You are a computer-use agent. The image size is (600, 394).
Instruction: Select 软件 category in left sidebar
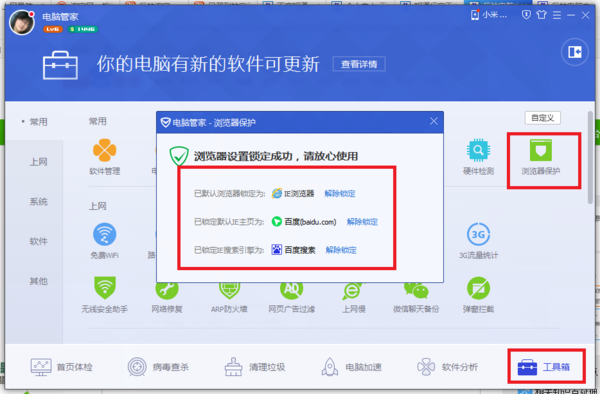click(38, 241)
